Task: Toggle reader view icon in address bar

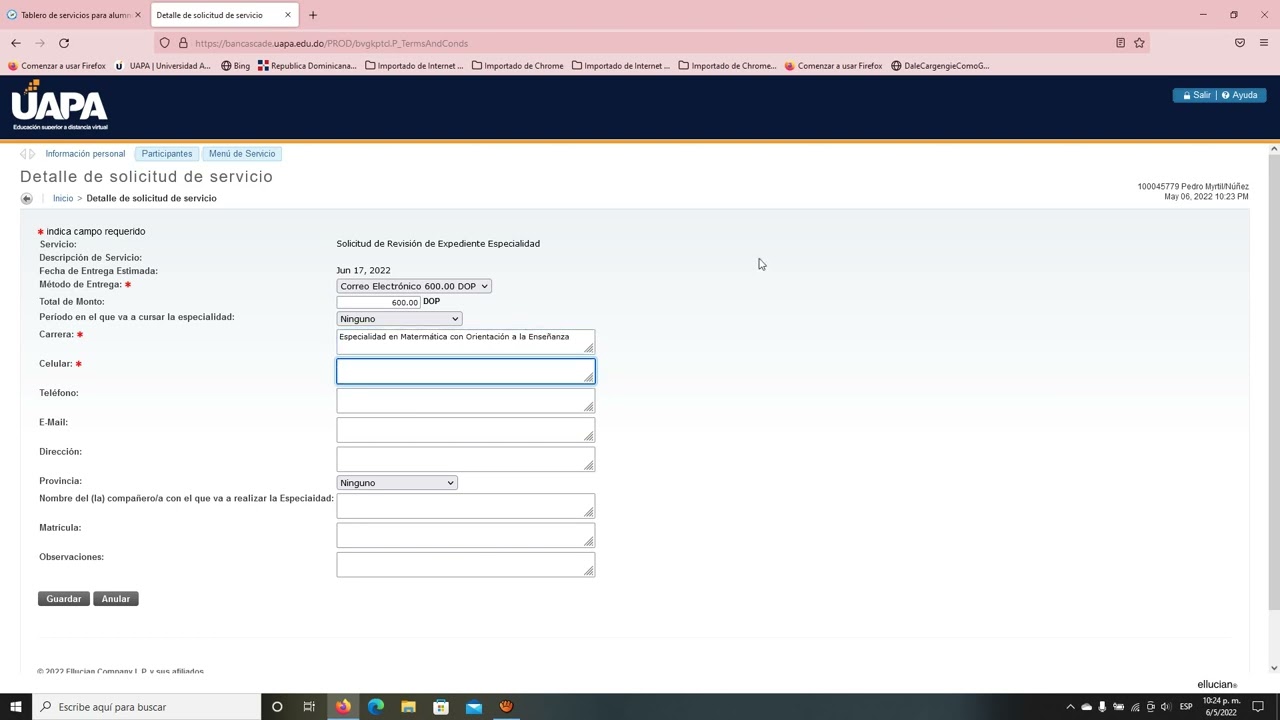Action: point(1120,43)
